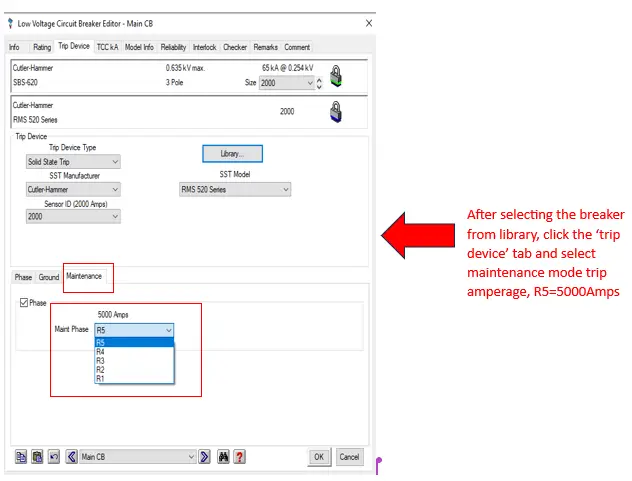
Task: Select R5 in the Maint Phase list
Action: pos(134,343)
